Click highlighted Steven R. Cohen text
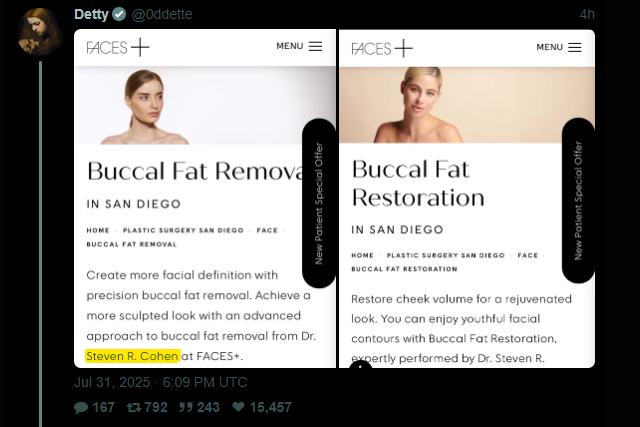This screenshot has height=427, width=640. pyautogui.click(x=132, y=356)
